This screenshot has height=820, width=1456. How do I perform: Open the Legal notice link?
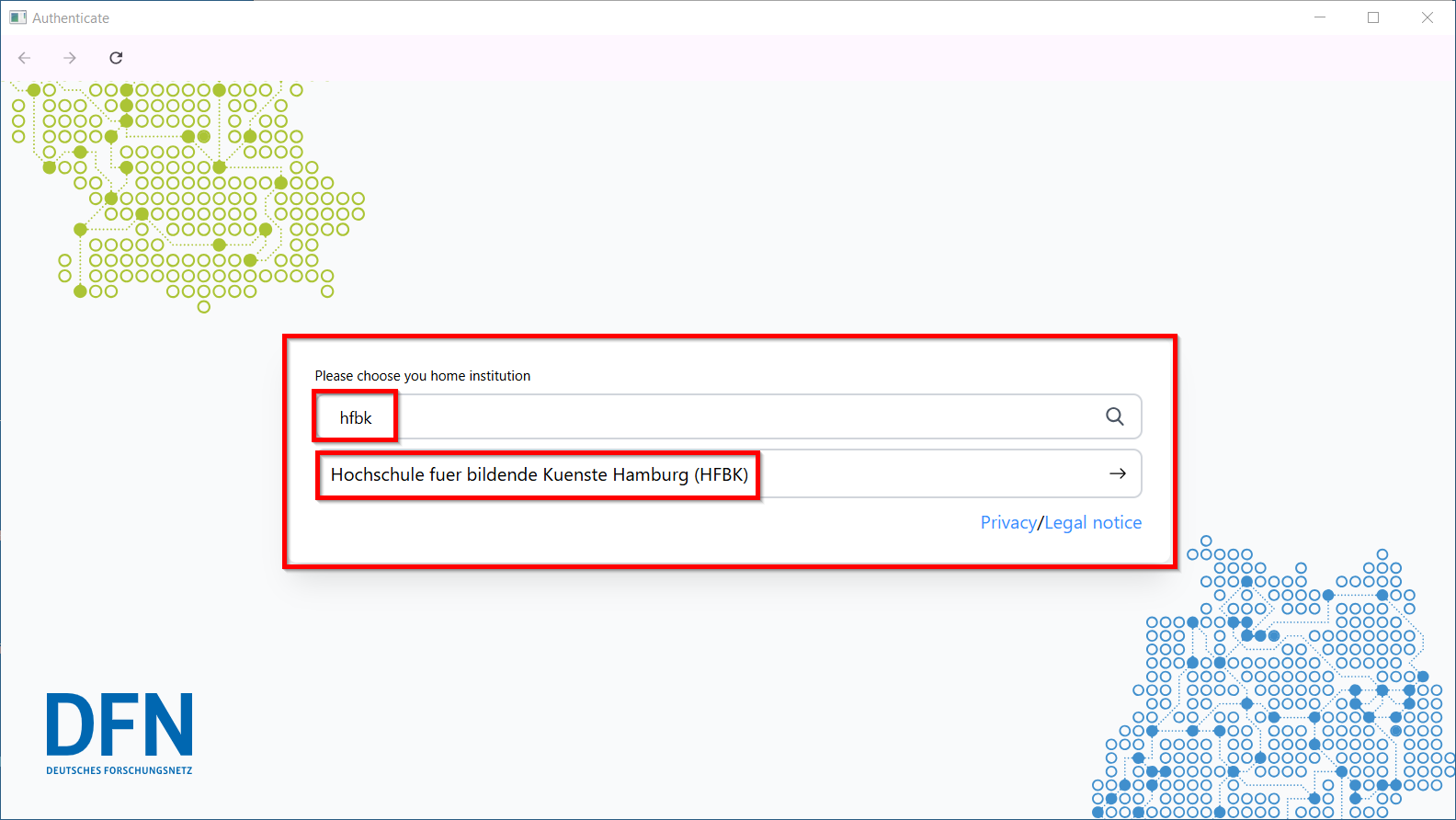(x=1093, y=522)
